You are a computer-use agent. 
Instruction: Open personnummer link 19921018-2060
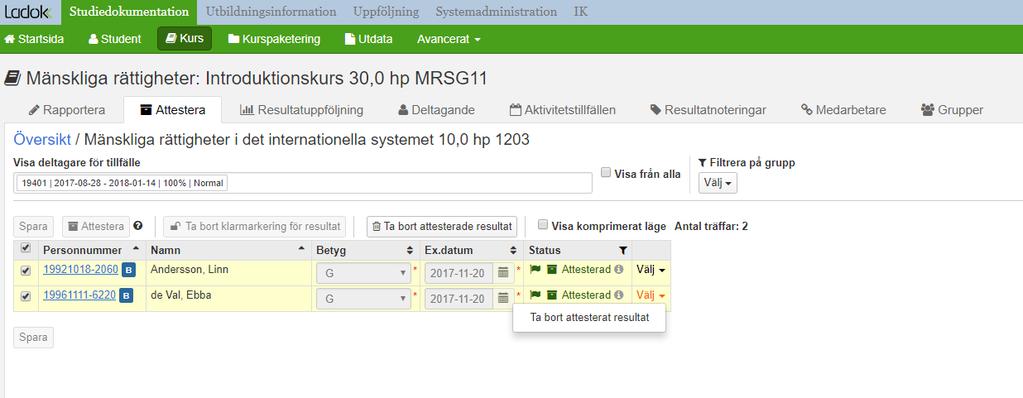(x=81, y=269)
